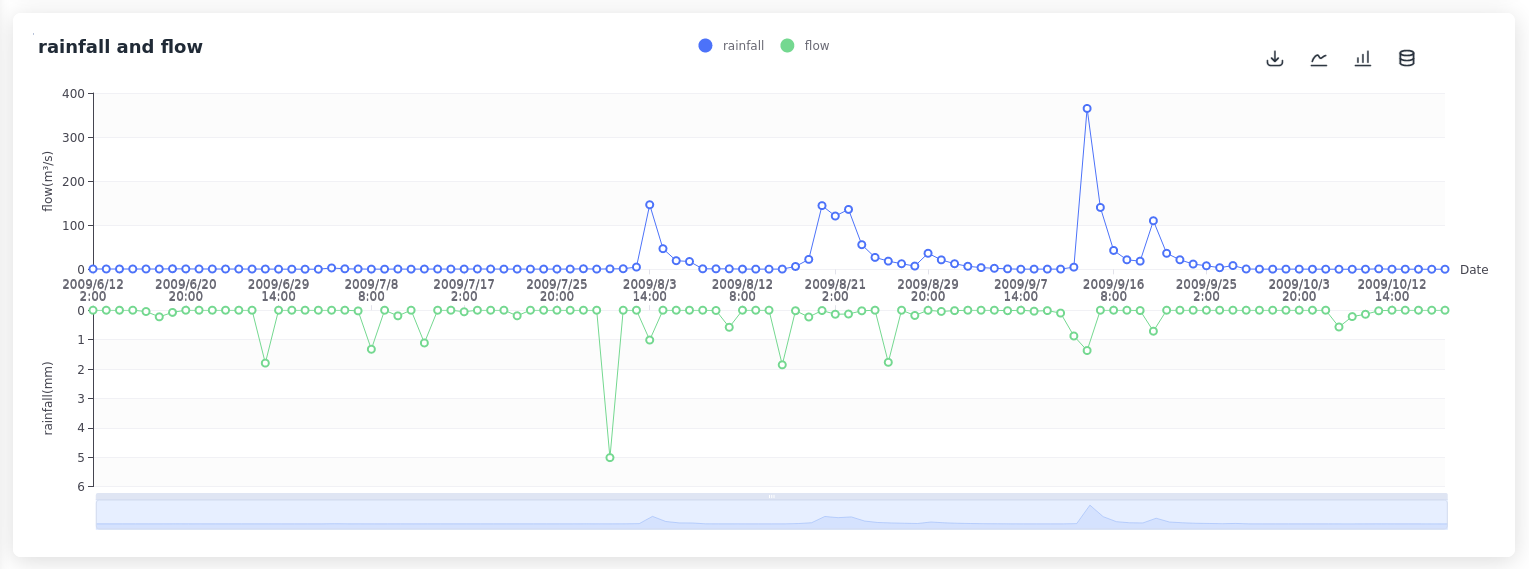Screen dimensions: 1529x569
Task: Click the highest blue peak data point
Action: [x=1087, y=109]
